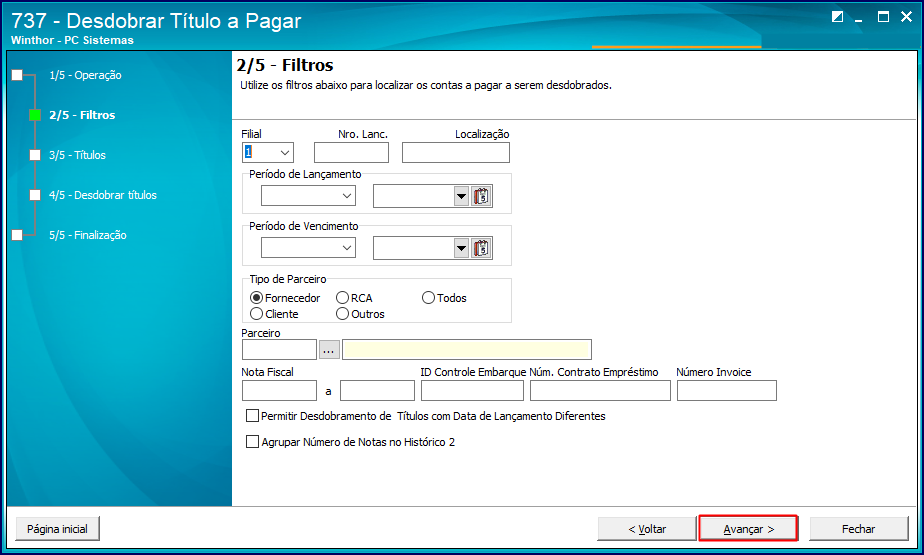
Task: Click the Núm. Contrato Empréstimo field
Action: click(600, 391)
